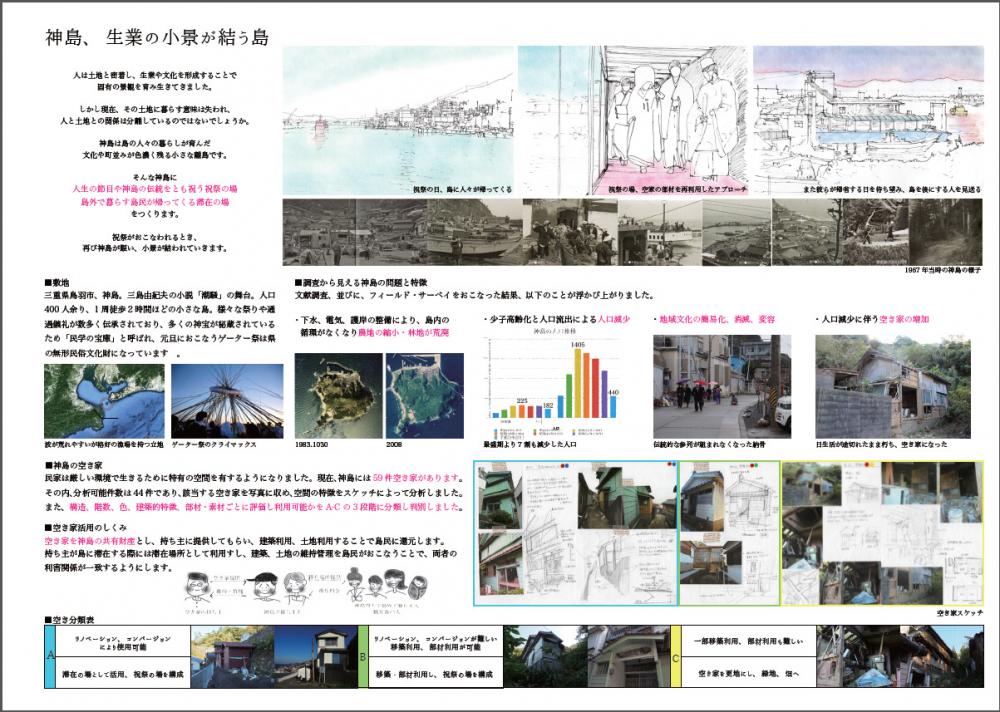This screenshot has height=712, width=1000.
Task: Select the blue-bordered vacant house sketch panel
Action: (576, 532)
